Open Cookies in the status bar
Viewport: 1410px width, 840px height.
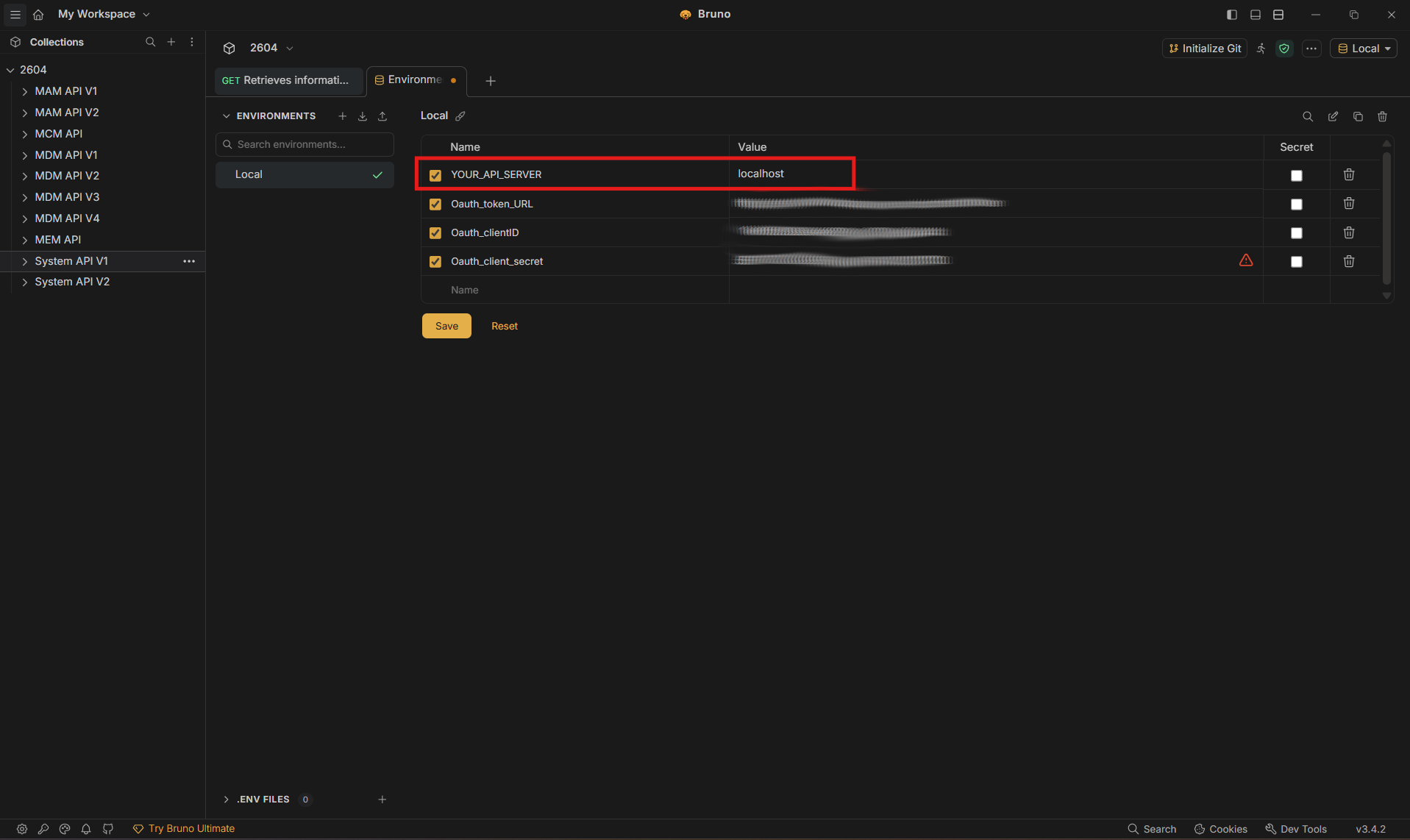click(1221, 829)
